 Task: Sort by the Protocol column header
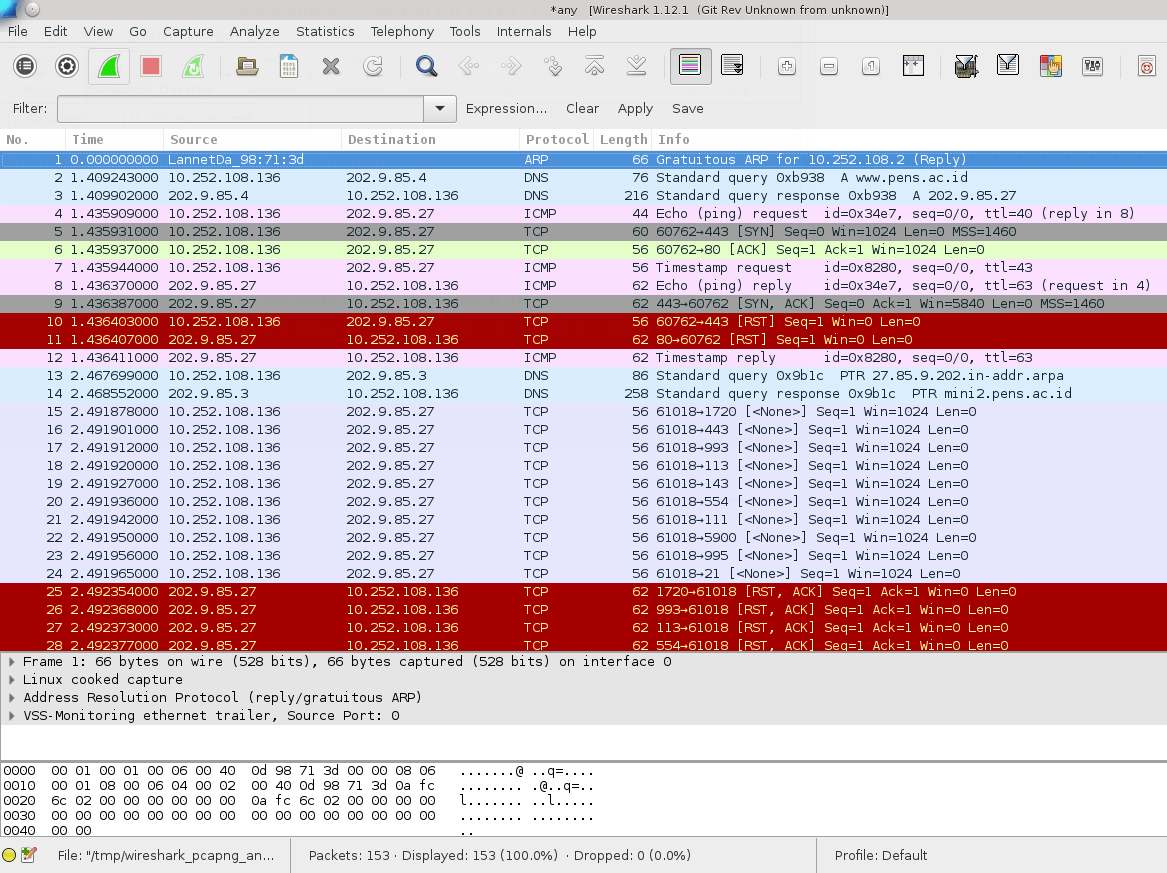557,139
